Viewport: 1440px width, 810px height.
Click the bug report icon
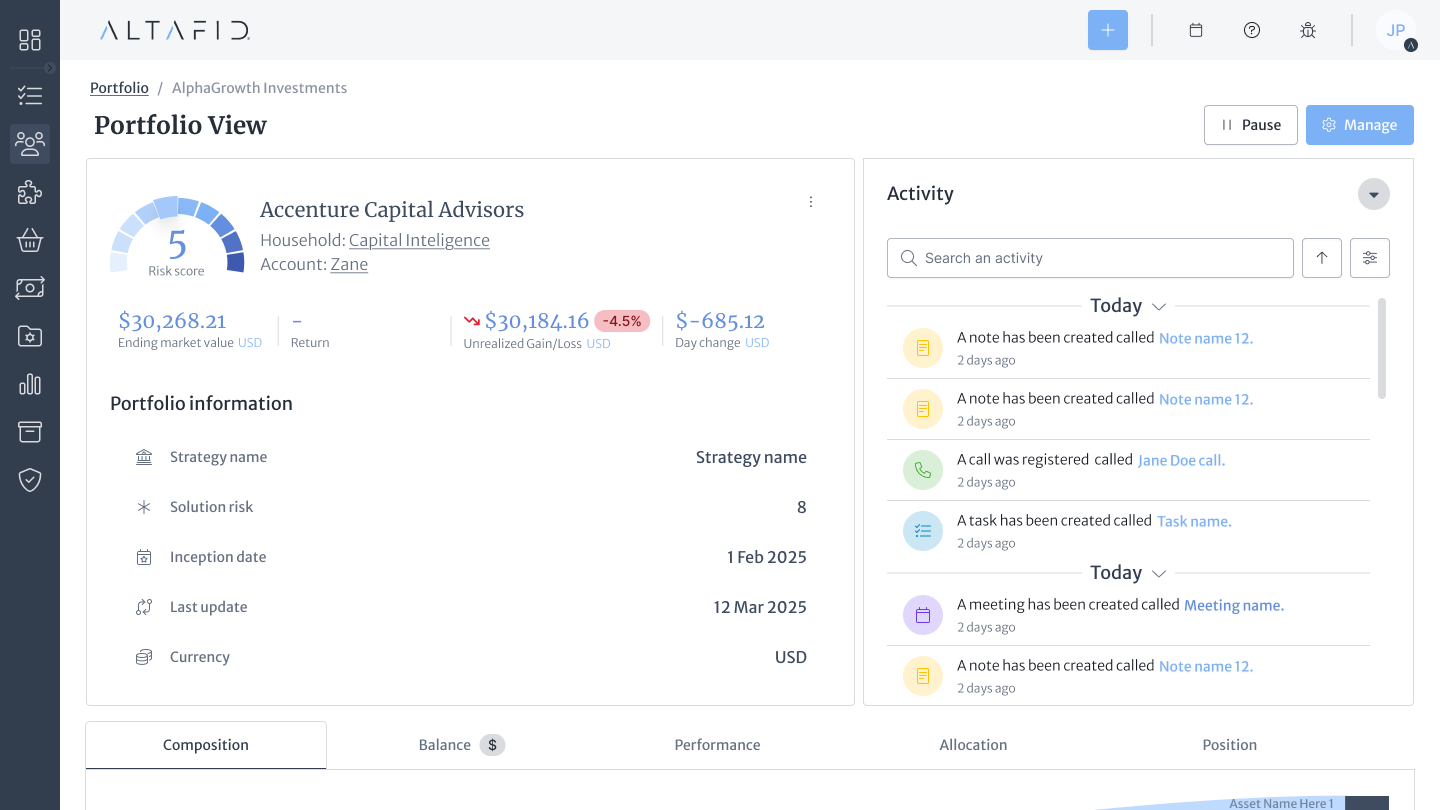[x=1308, y=30]
